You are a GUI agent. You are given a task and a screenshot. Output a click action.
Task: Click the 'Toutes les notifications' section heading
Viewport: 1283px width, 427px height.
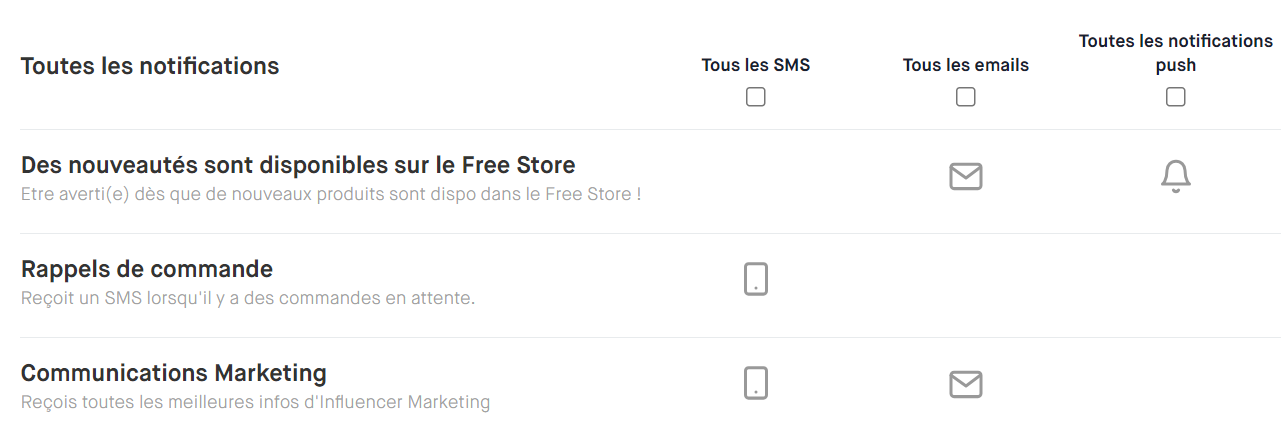[150, 67]
